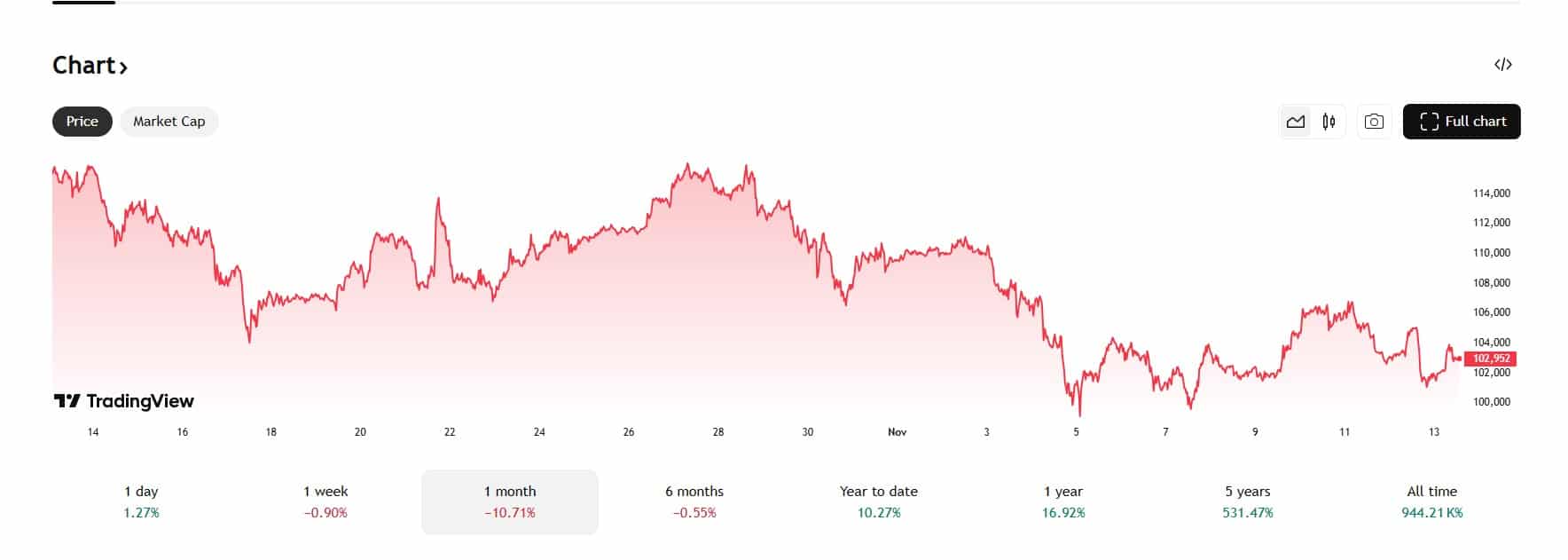Toggle to Market Cap display

[x=169, y=122]
